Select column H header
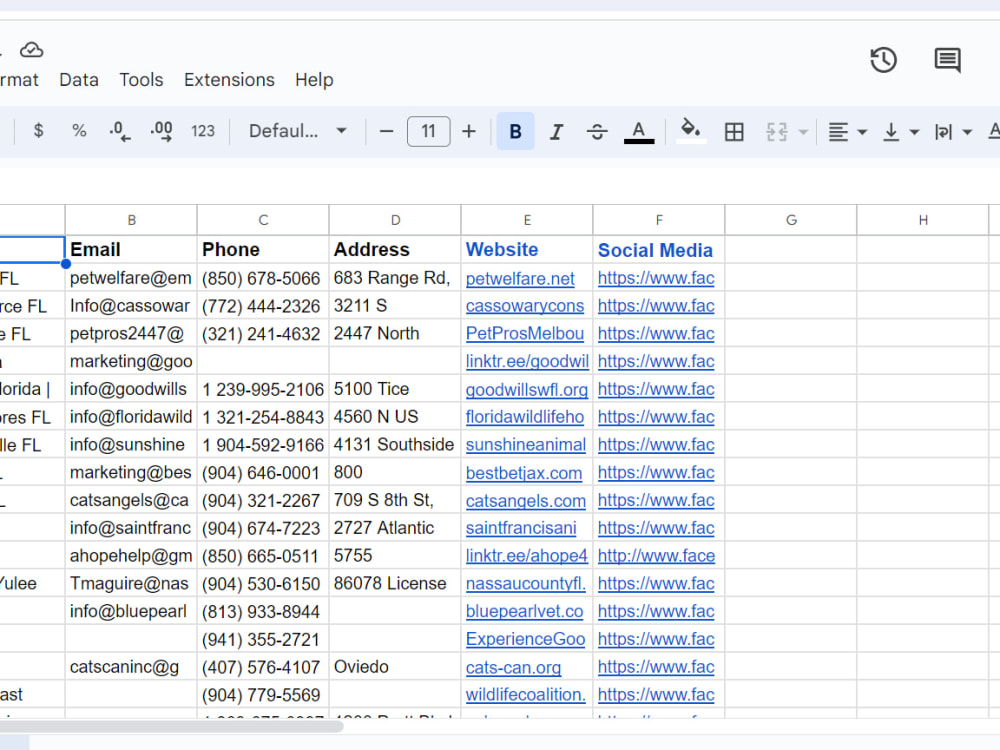 pyautogui.click(x=923, y=220)
